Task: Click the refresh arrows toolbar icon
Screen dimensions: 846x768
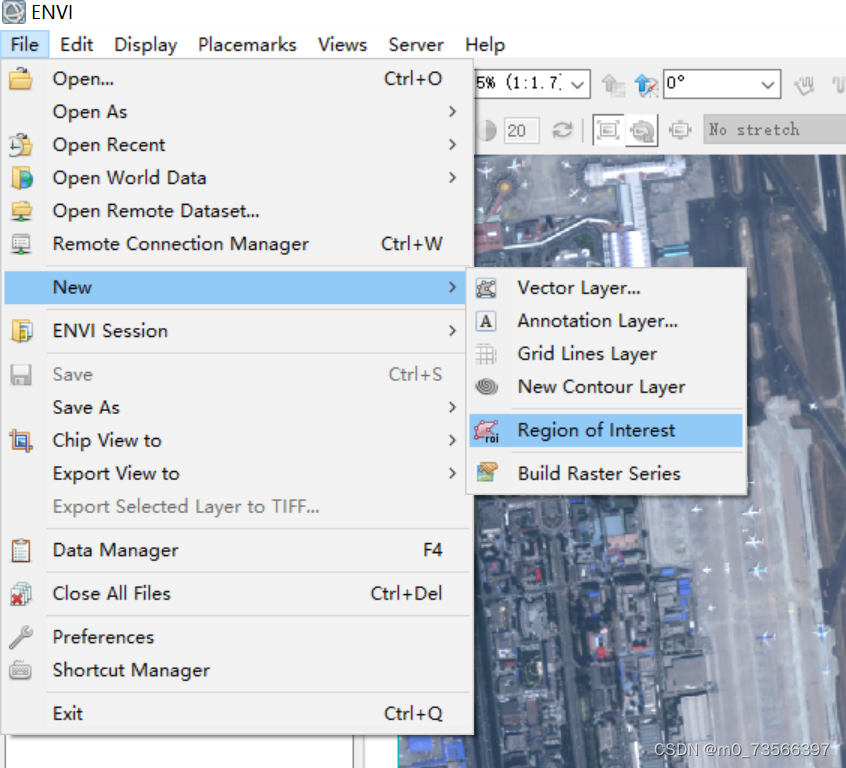Action: [562, 130]
